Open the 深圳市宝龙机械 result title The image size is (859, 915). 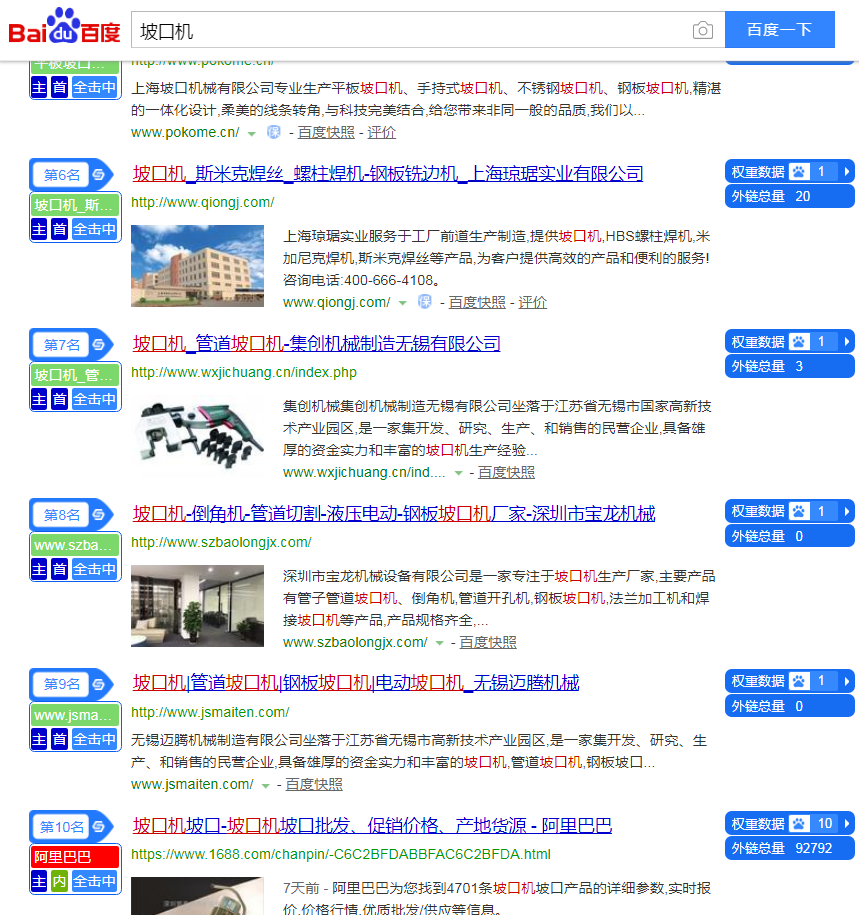click(394, 514)
